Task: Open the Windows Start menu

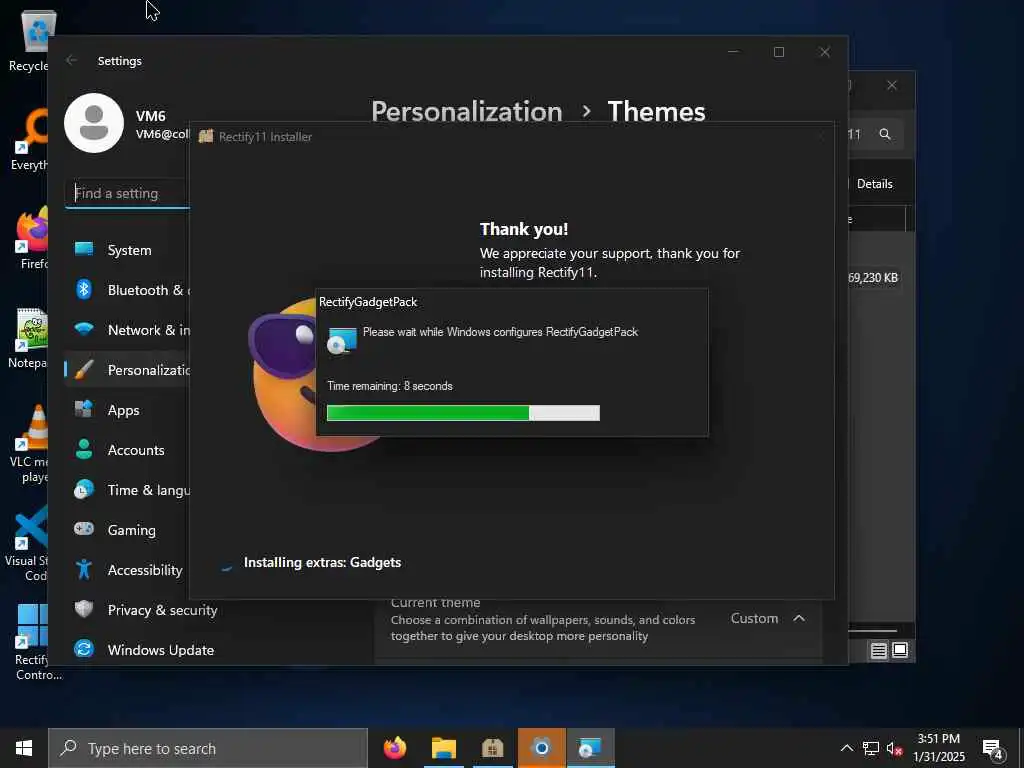Action: (x=24, y=748)
